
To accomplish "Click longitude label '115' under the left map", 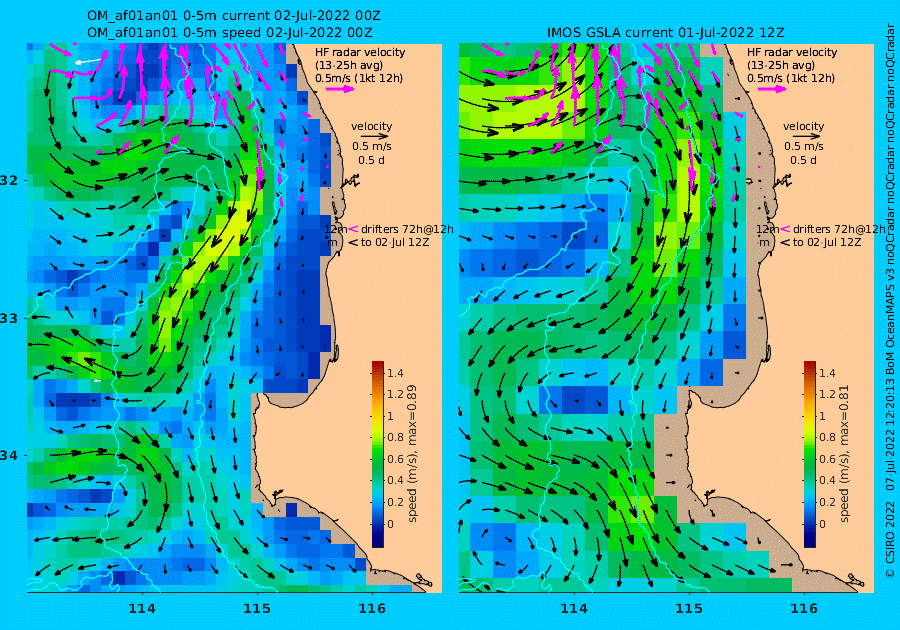I will point(257,609).
